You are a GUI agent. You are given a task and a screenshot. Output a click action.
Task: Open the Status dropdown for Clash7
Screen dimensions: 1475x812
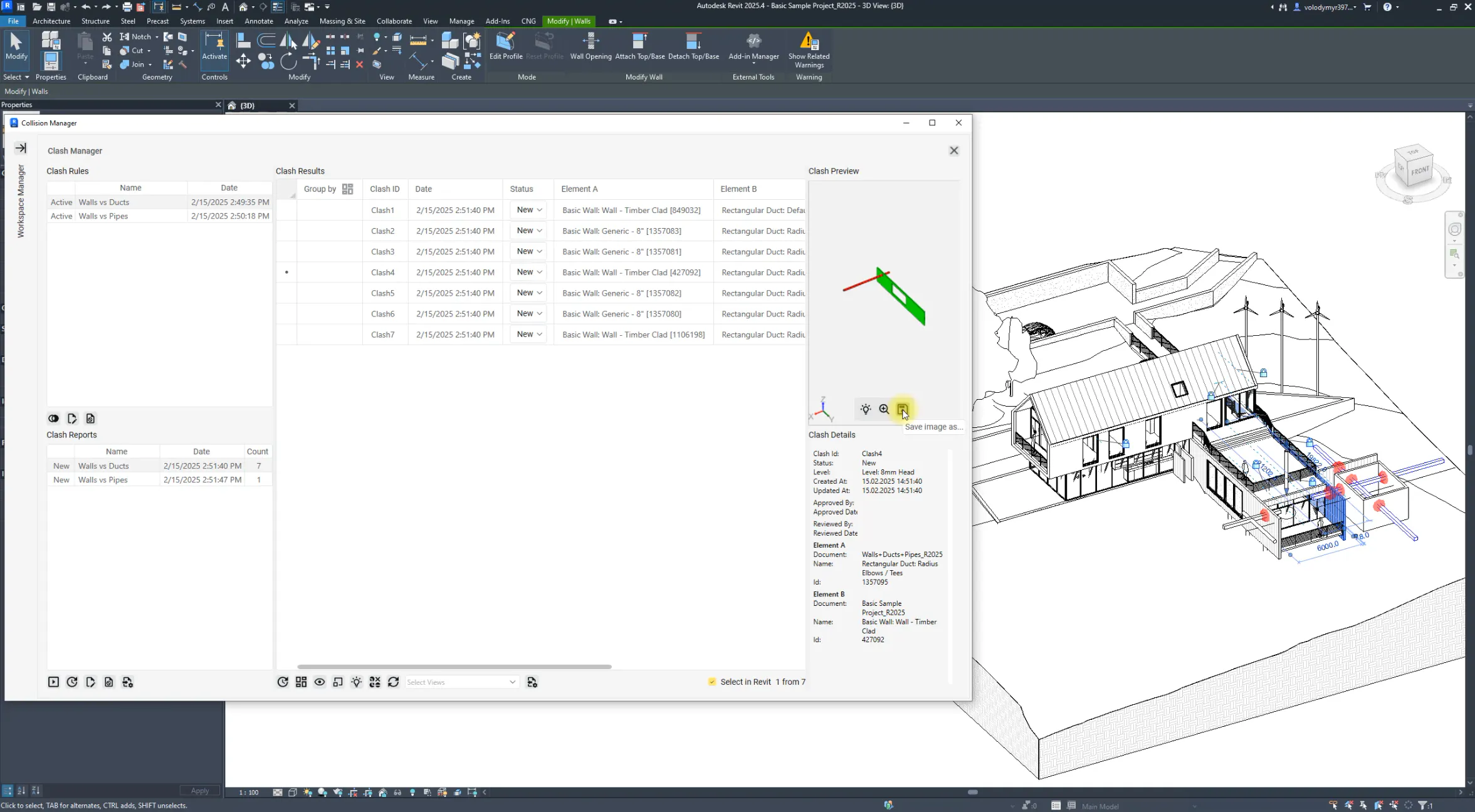(x=528, y=334)
